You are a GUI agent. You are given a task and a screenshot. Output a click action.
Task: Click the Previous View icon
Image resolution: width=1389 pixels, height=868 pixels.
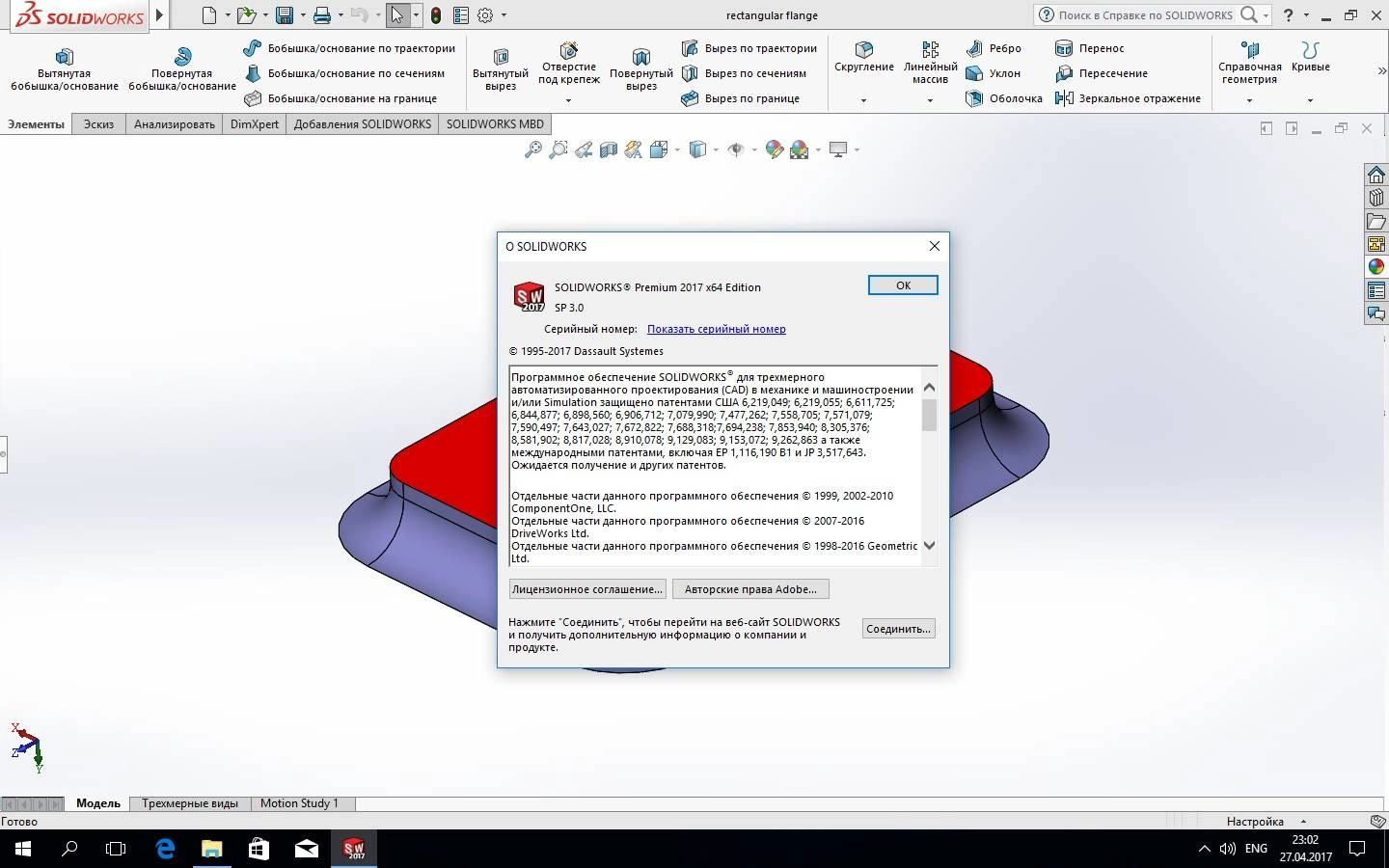pos(583,149)
